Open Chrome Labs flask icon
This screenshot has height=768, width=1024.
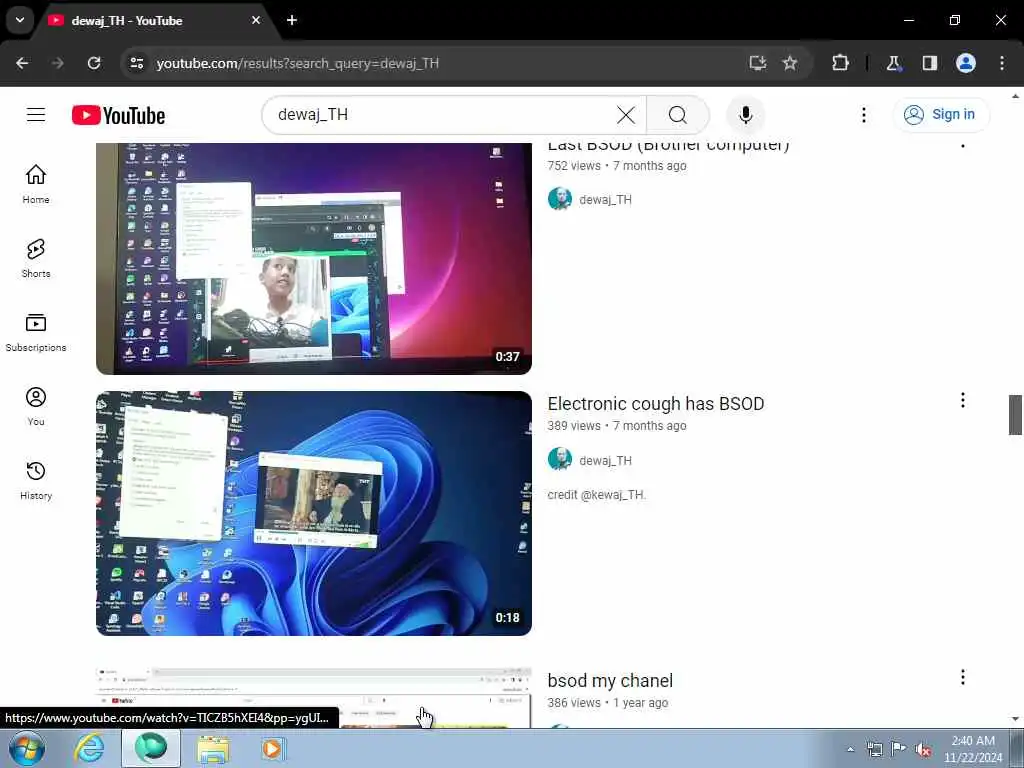tap(893, 63)
